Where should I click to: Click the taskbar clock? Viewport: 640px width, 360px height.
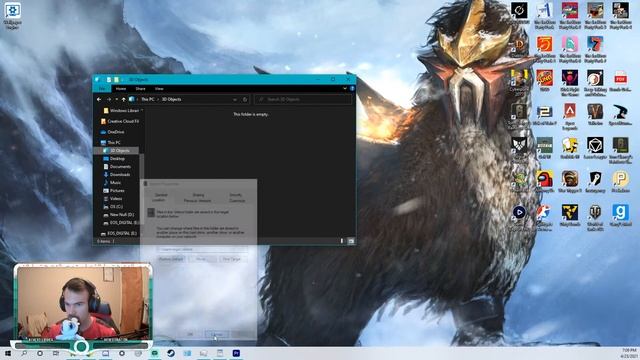pyautogui.click(x=630, y=353)
